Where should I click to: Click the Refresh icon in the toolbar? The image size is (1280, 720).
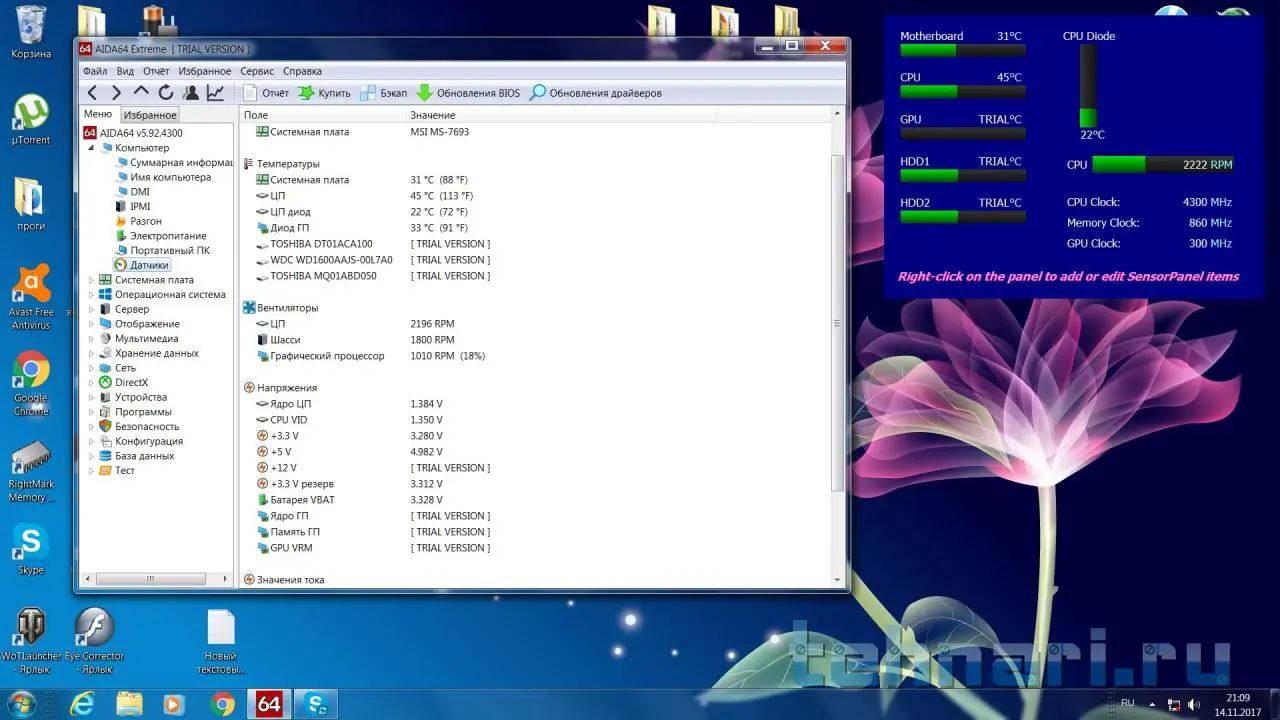point(165,93)
